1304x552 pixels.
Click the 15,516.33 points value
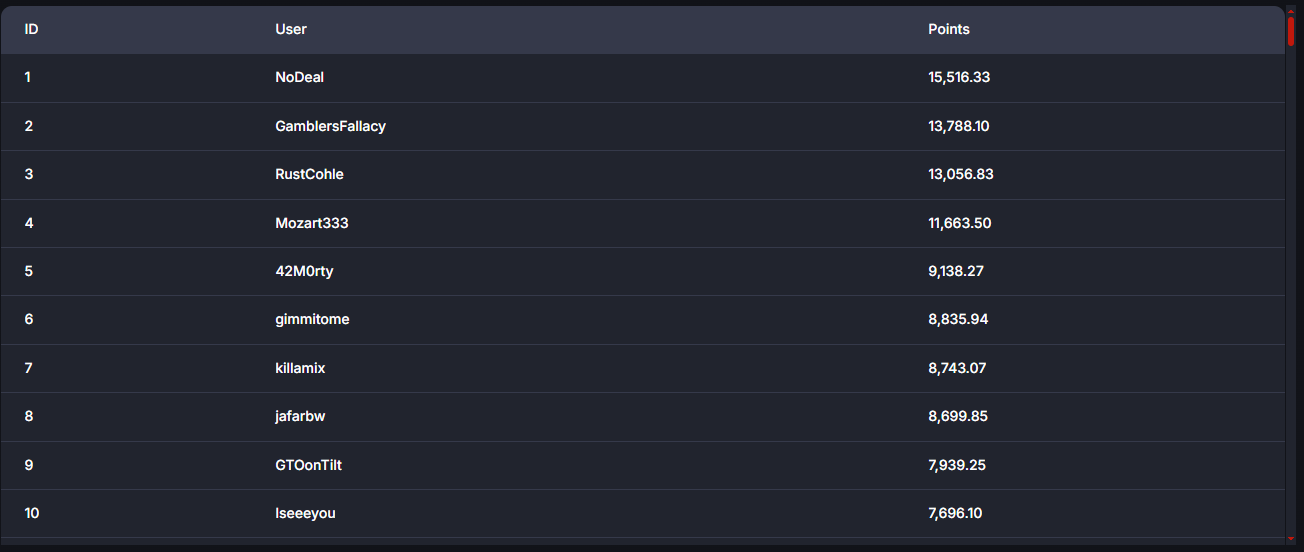click(x=959, y=77)
